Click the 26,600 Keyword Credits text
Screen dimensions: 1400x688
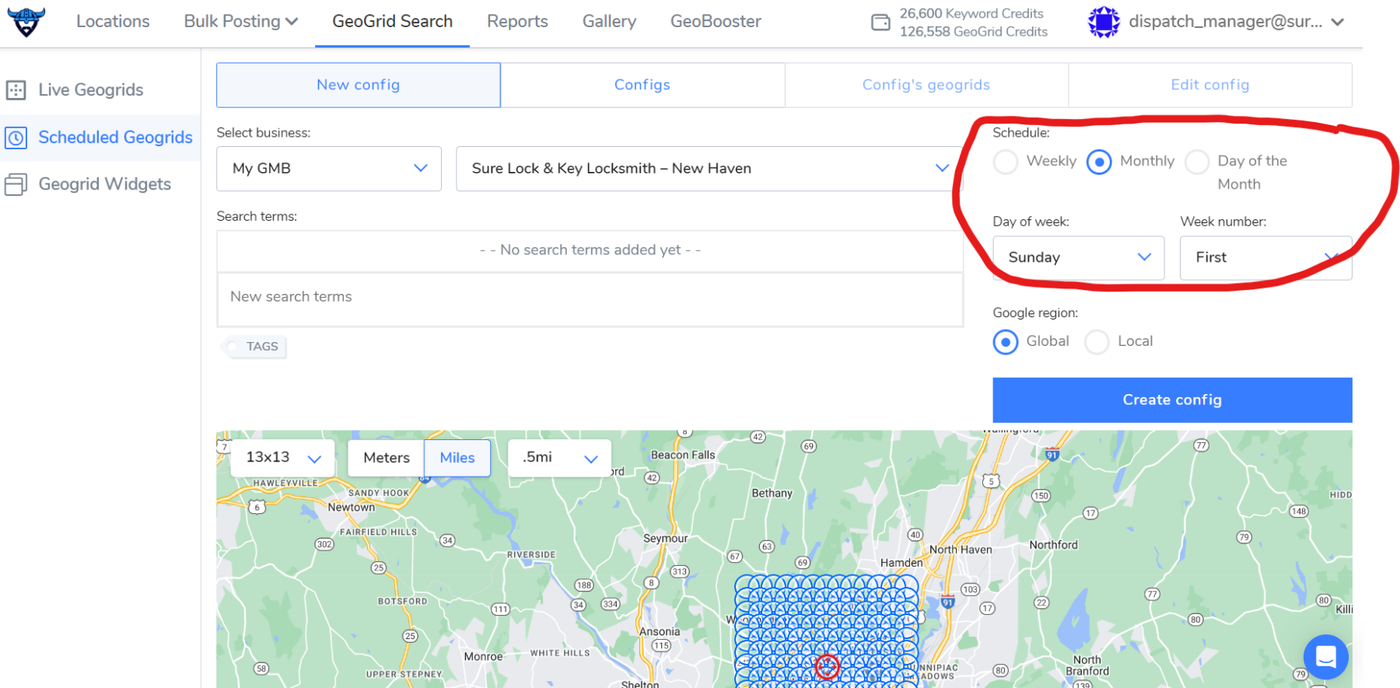[x=971, y=14]
